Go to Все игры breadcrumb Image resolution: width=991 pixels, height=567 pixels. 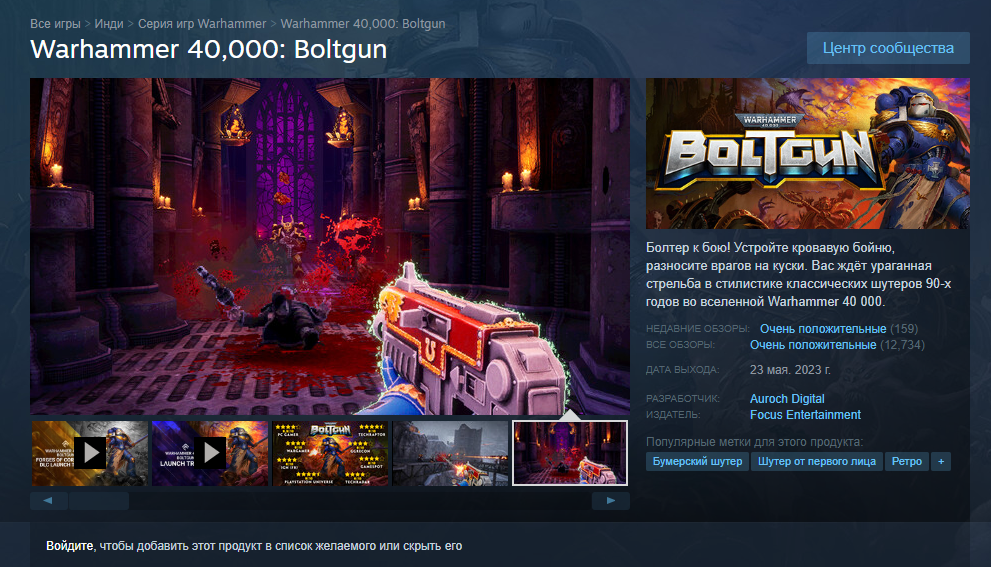pyautogui.click(x=56, y=24)
